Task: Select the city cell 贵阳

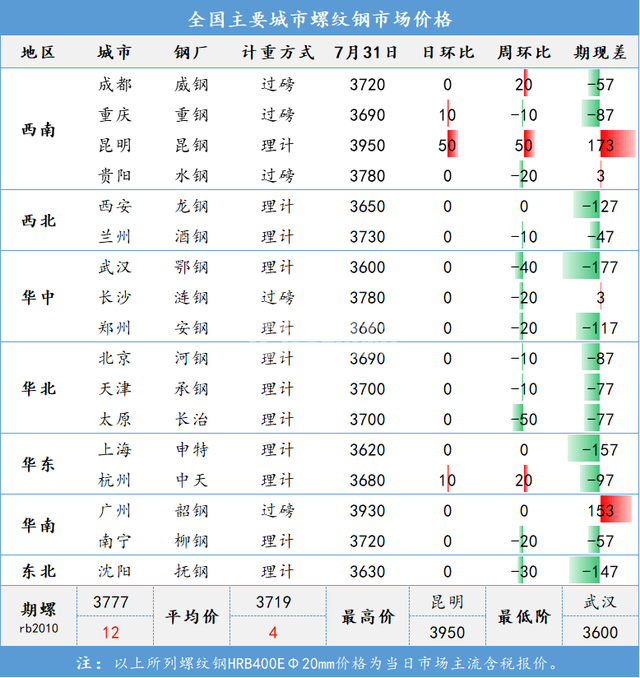Action: [x=115, y=176]
